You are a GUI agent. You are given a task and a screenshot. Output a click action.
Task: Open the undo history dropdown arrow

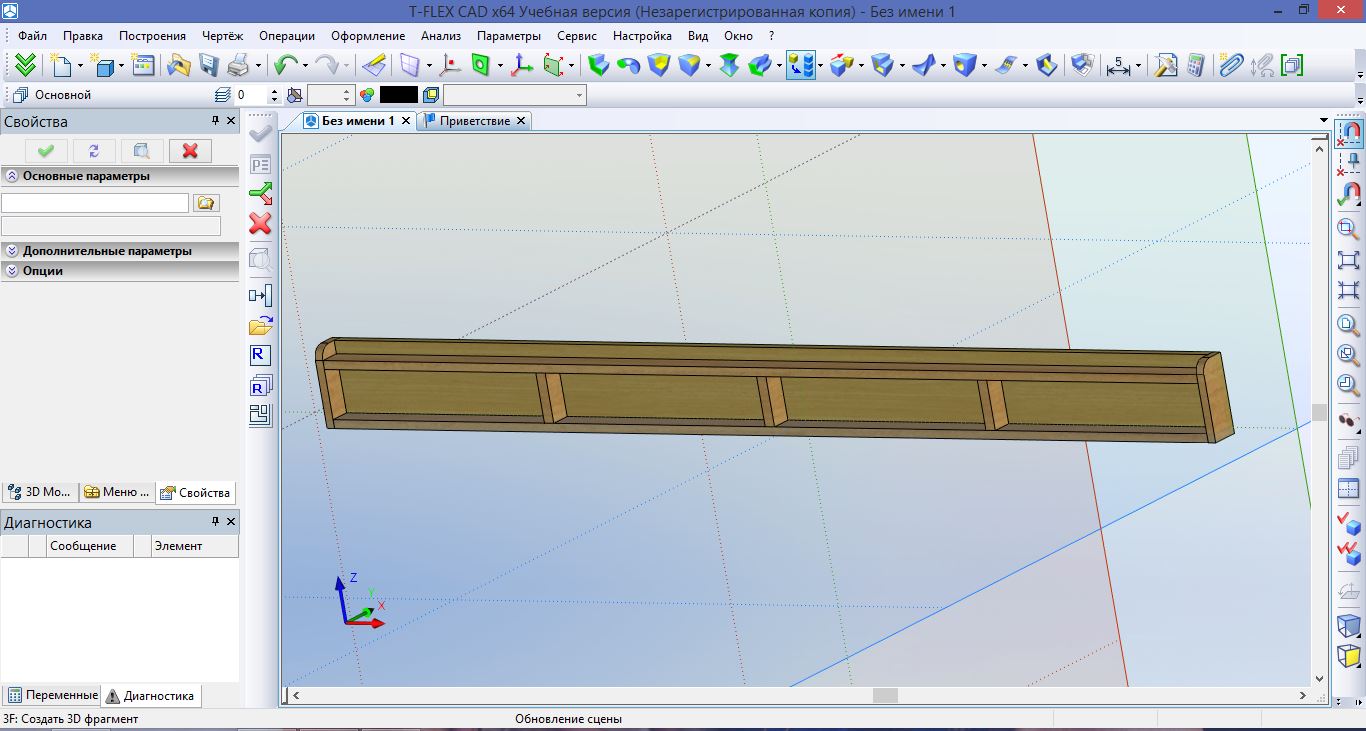(305, 66)
